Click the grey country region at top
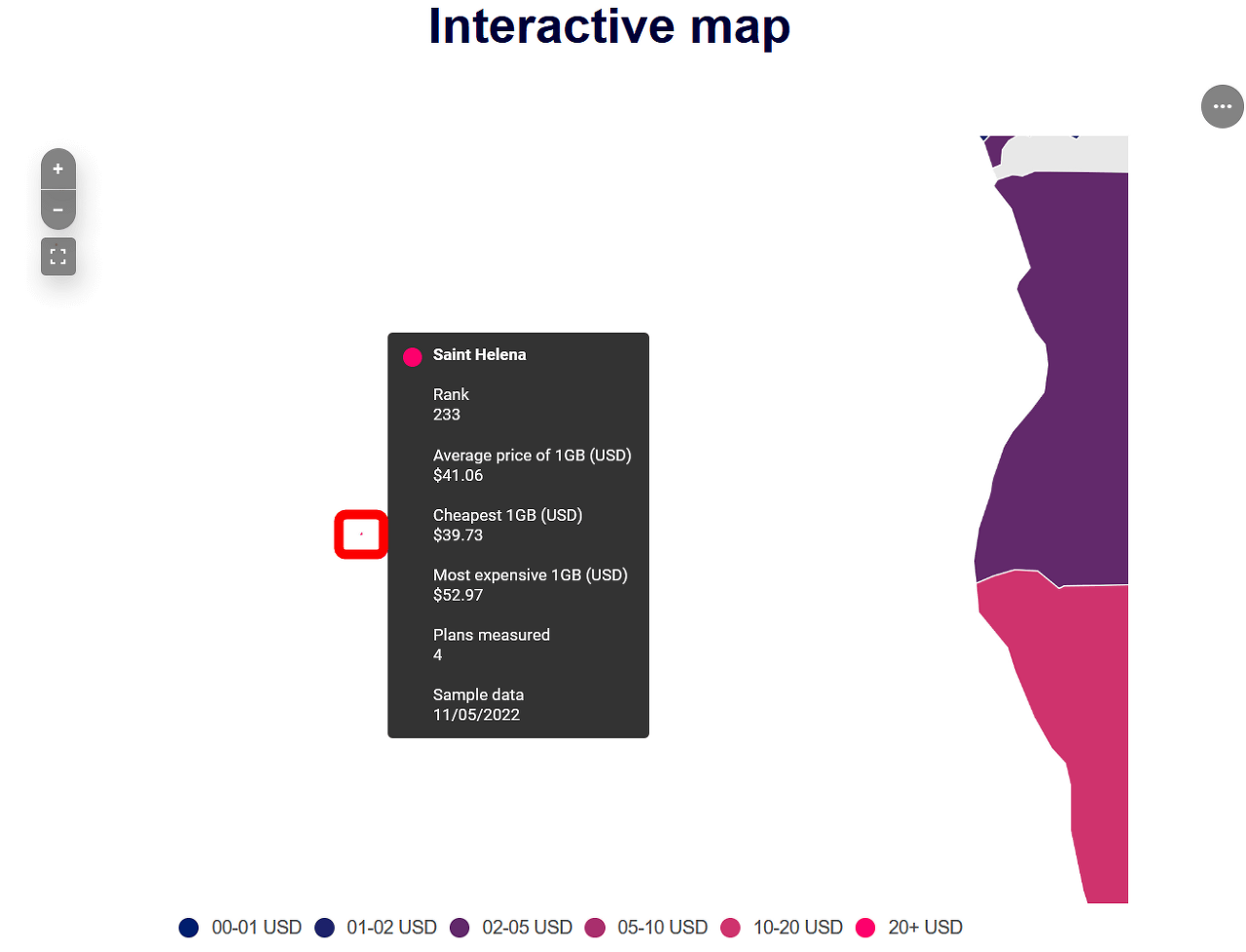1246x952 pixels. pyautogui.click(x=1066, y=155)
